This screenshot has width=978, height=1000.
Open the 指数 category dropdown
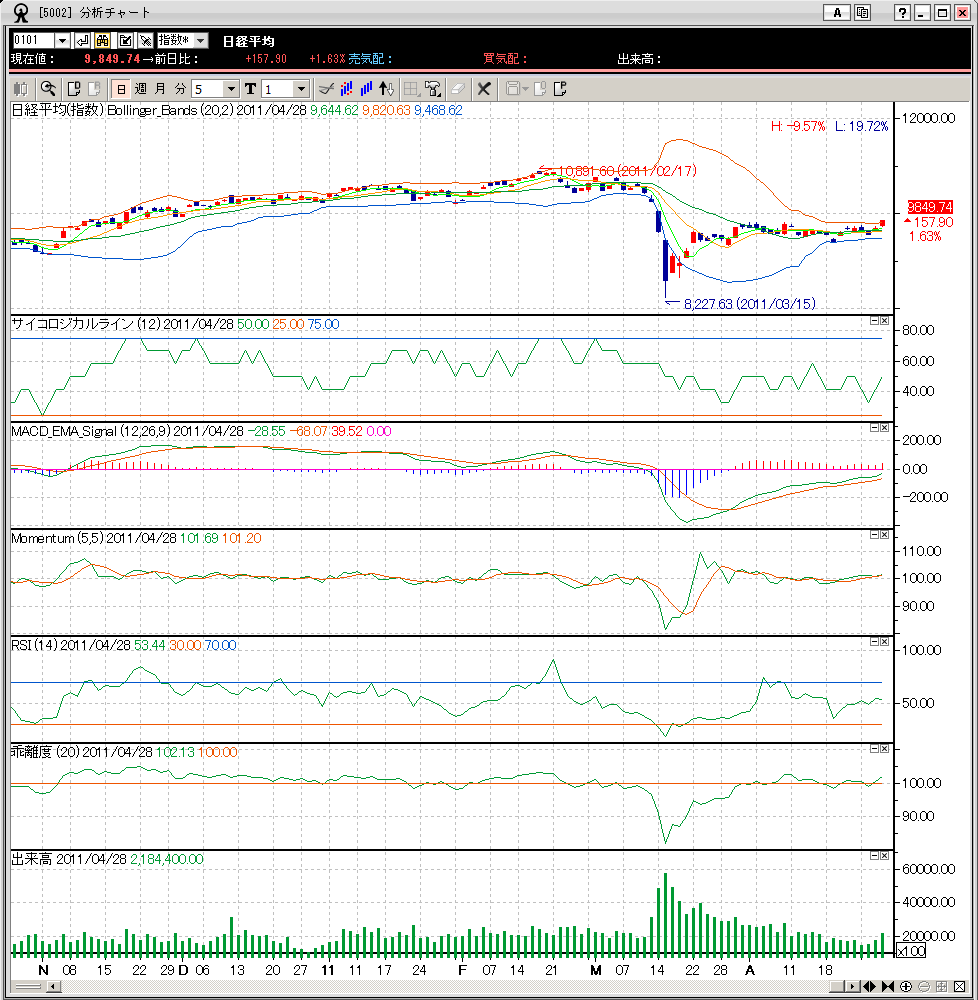(200, 40)
